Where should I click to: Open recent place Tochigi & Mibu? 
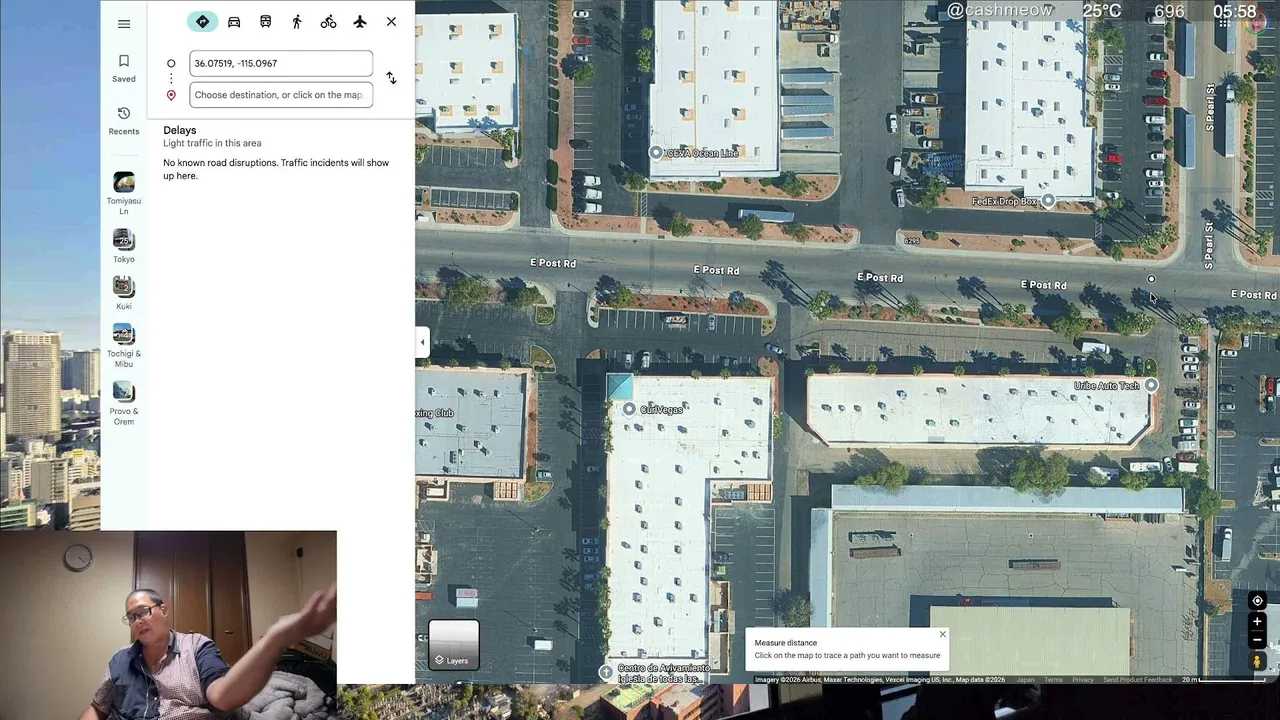coord(124,345)
